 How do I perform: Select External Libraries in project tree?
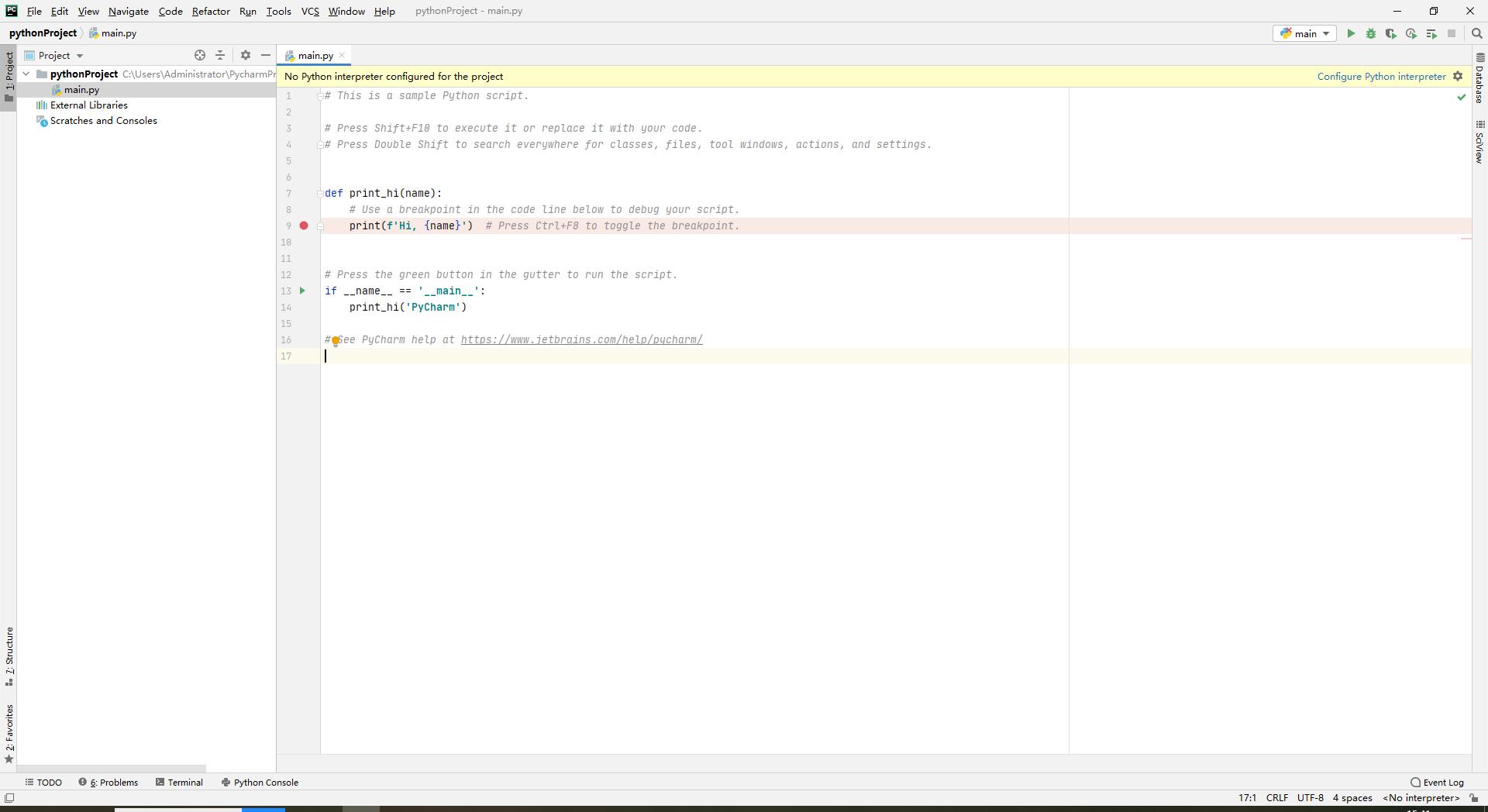click(88, 105)
